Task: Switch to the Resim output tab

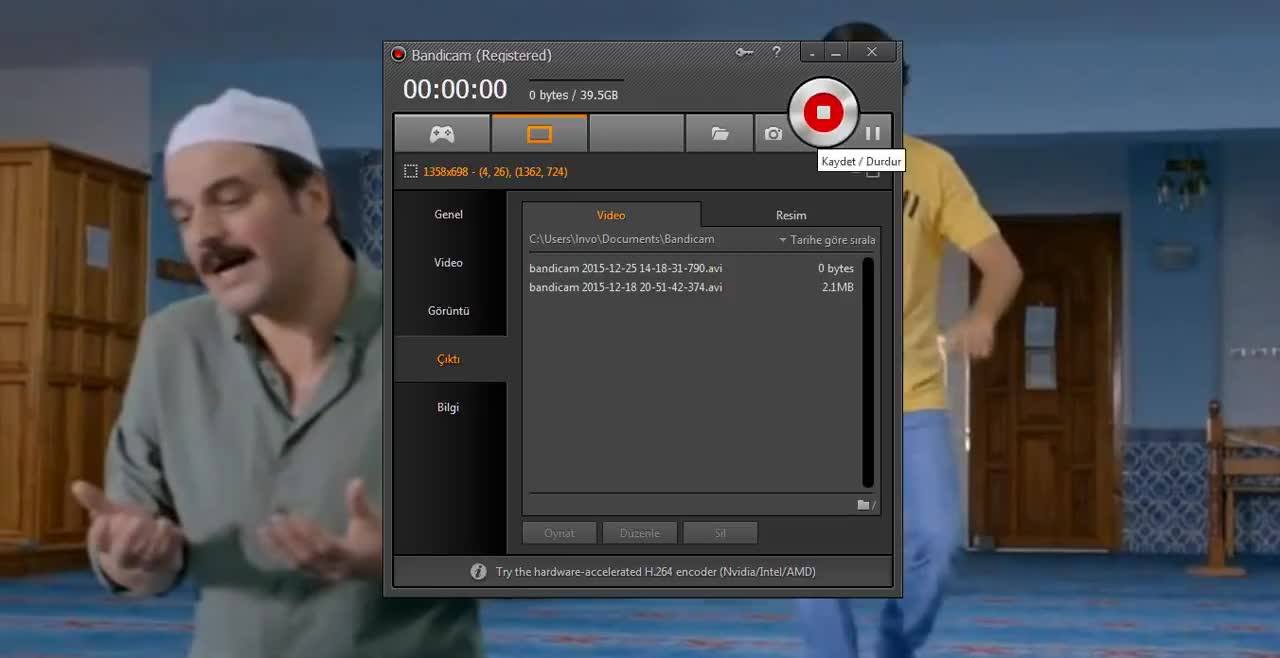Action: (x=791, y=215)
